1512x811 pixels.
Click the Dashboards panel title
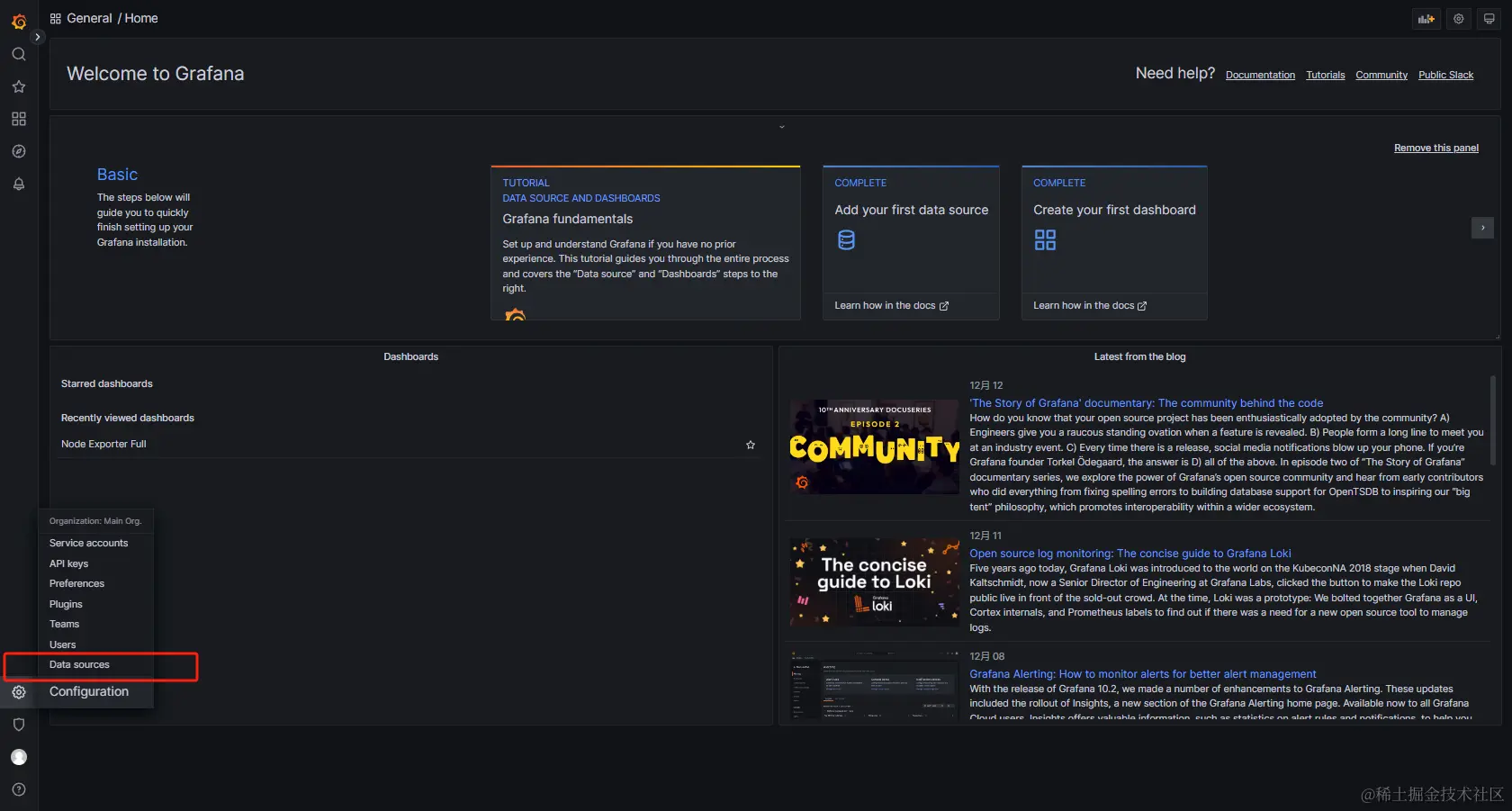pos(411,357)
